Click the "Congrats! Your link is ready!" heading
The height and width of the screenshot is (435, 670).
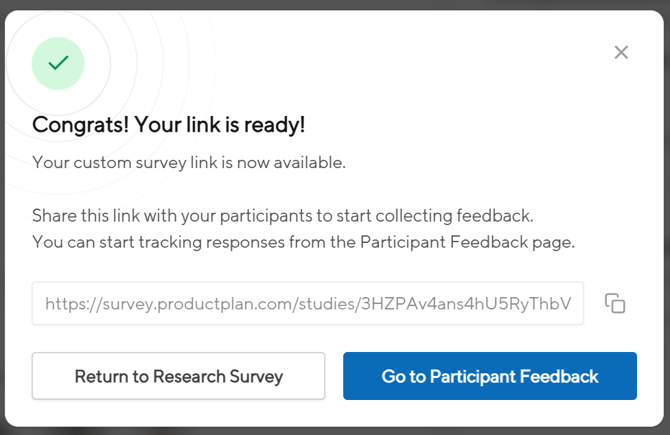point(168,125)
